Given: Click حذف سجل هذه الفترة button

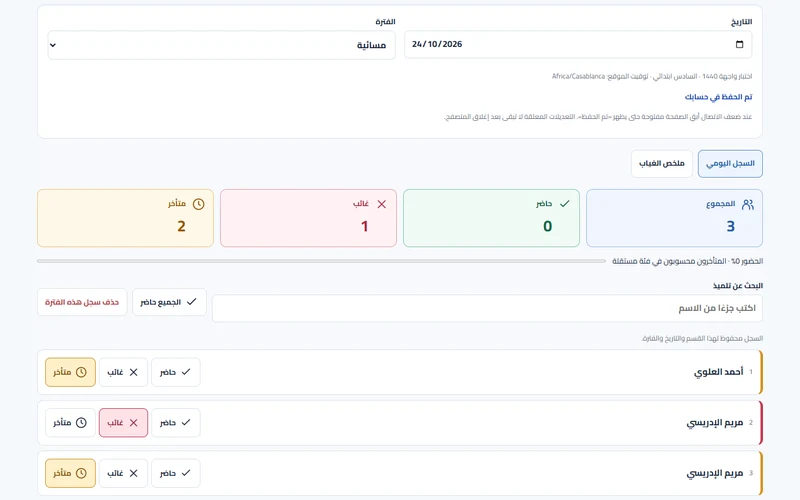Looking at the screenshot, I should point(82,302).
